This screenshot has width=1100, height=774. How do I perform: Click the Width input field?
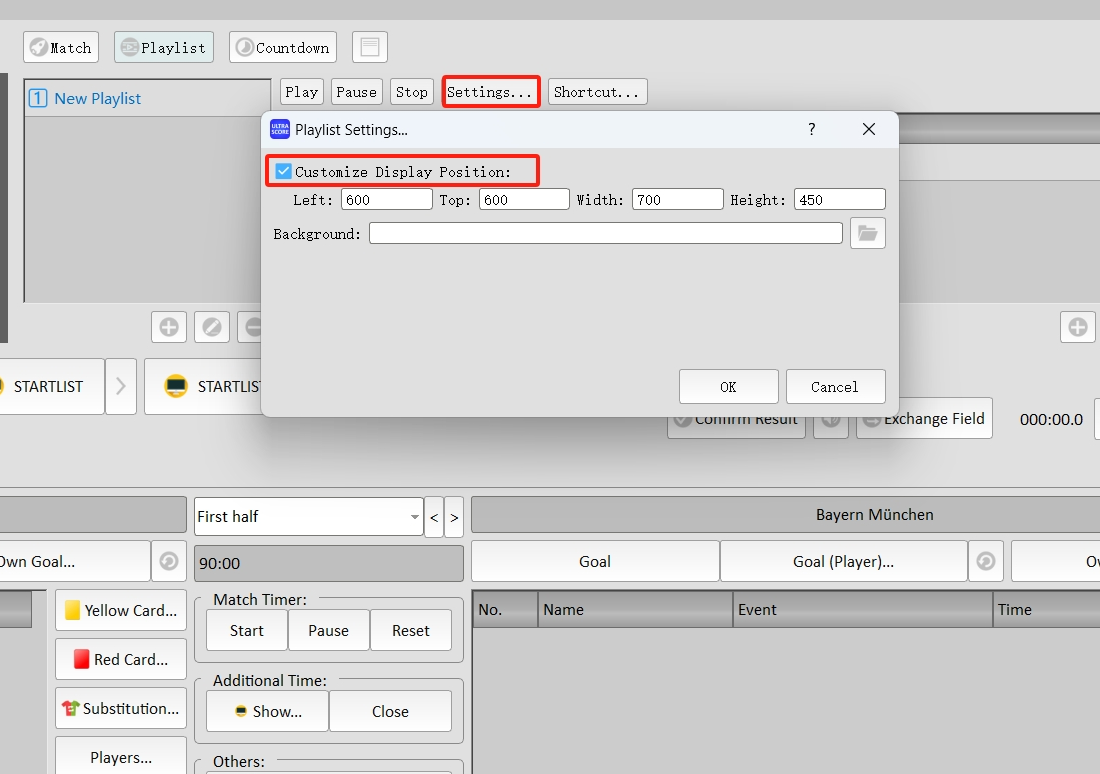pos(677,200)
